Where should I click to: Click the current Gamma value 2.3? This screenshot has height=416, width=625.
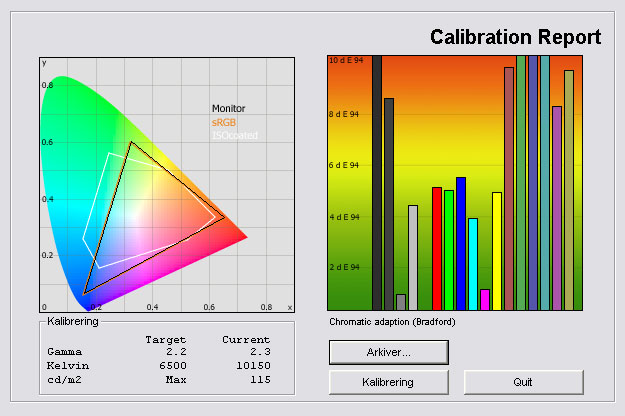point(260,352)
